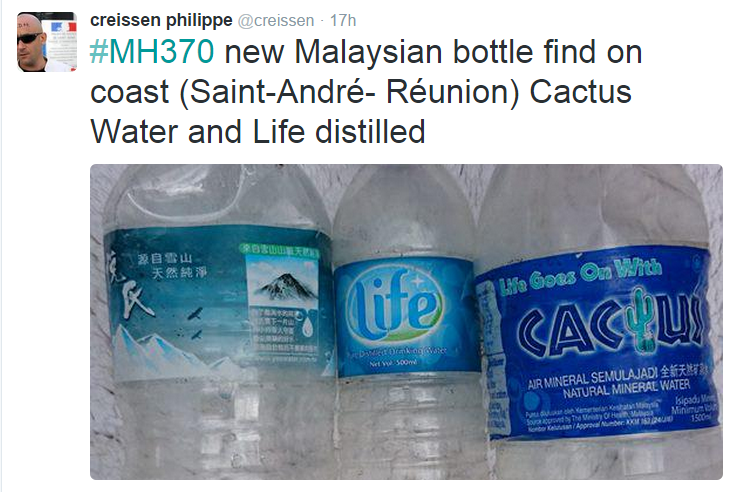Viewport: 738px width, 492px height.
Task: Open the @creissen handle link
Action: tap(276, 21)
